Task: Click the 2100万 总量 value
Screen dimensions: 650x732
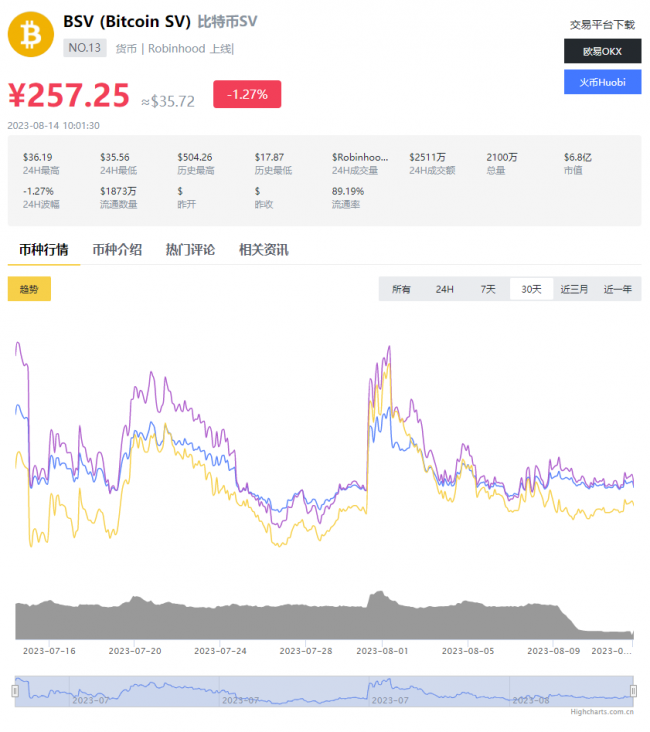Action: pyautogui.click(x=502, y=157)
